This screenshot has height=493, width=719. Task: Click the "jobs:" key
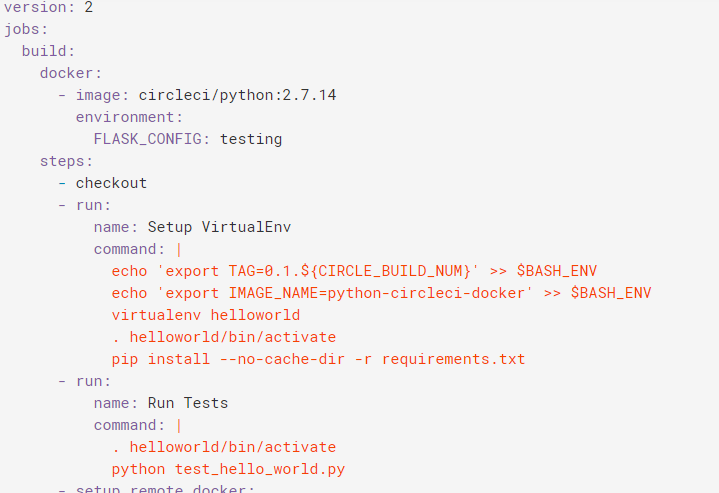click(24, 29)
